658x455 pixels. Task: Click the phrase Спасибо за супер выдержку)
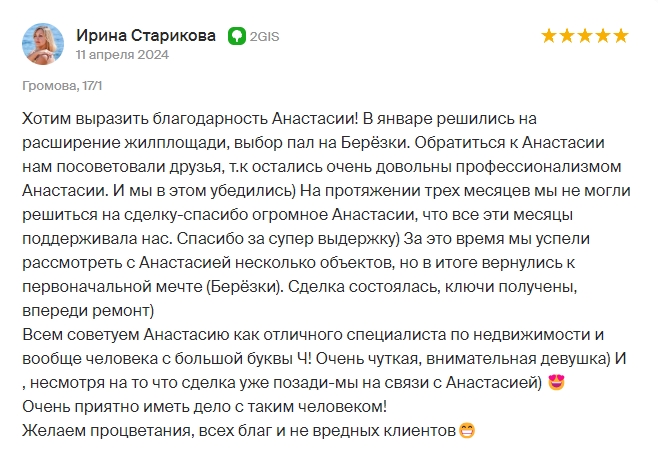coord(288,239)
